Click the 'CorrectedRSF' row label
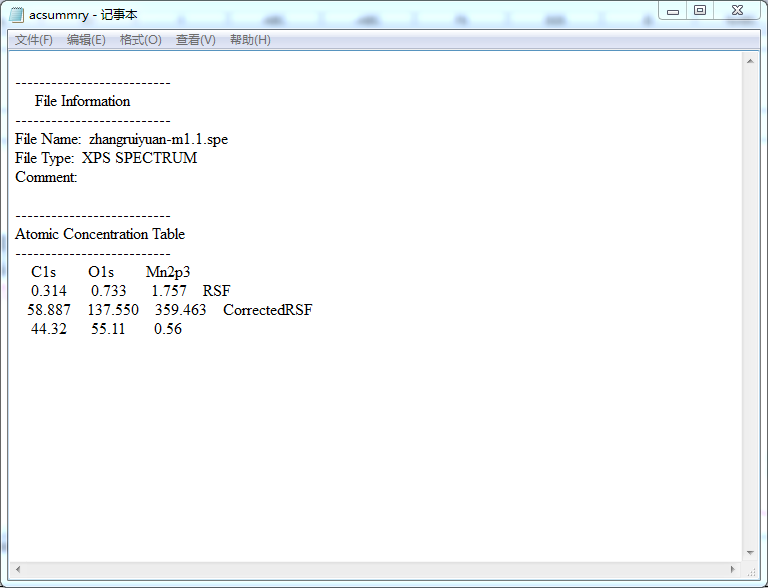Screen dimensions: 768x588 (268, 310)
